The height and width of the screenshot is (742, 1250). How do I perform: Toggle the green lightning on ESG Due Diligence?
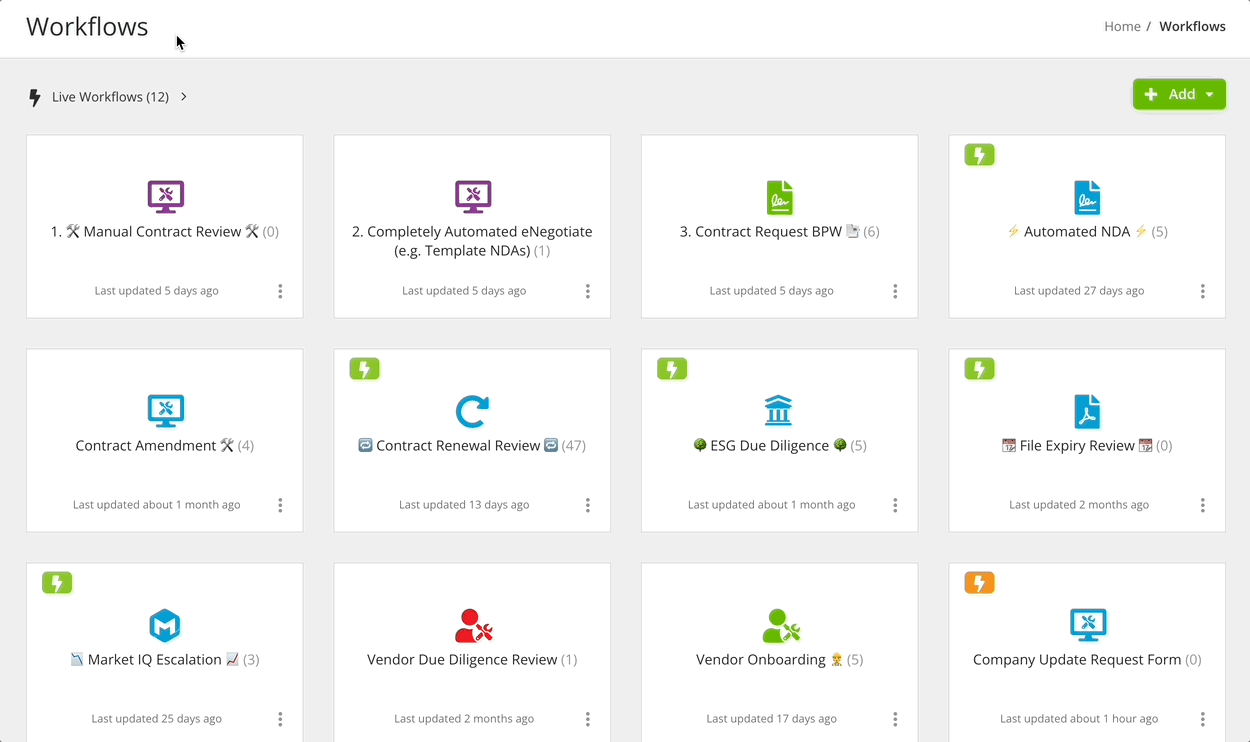pyautogui.click(x=672, y=368)
